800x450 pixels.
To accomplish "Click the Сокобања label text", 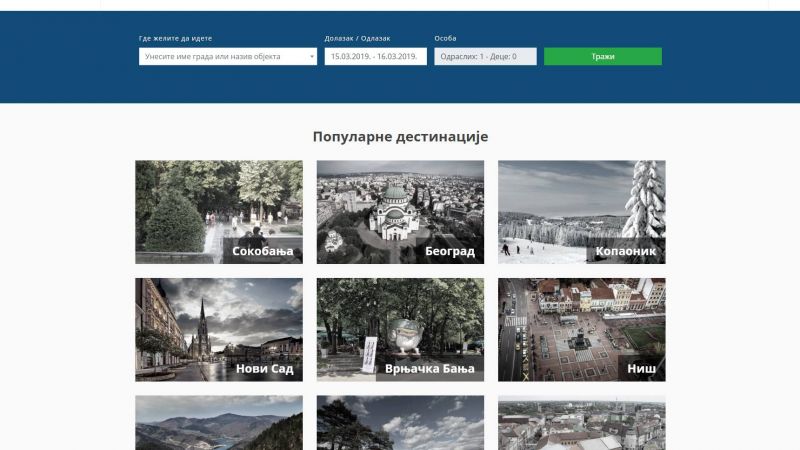I will click(x=263, y=251).
